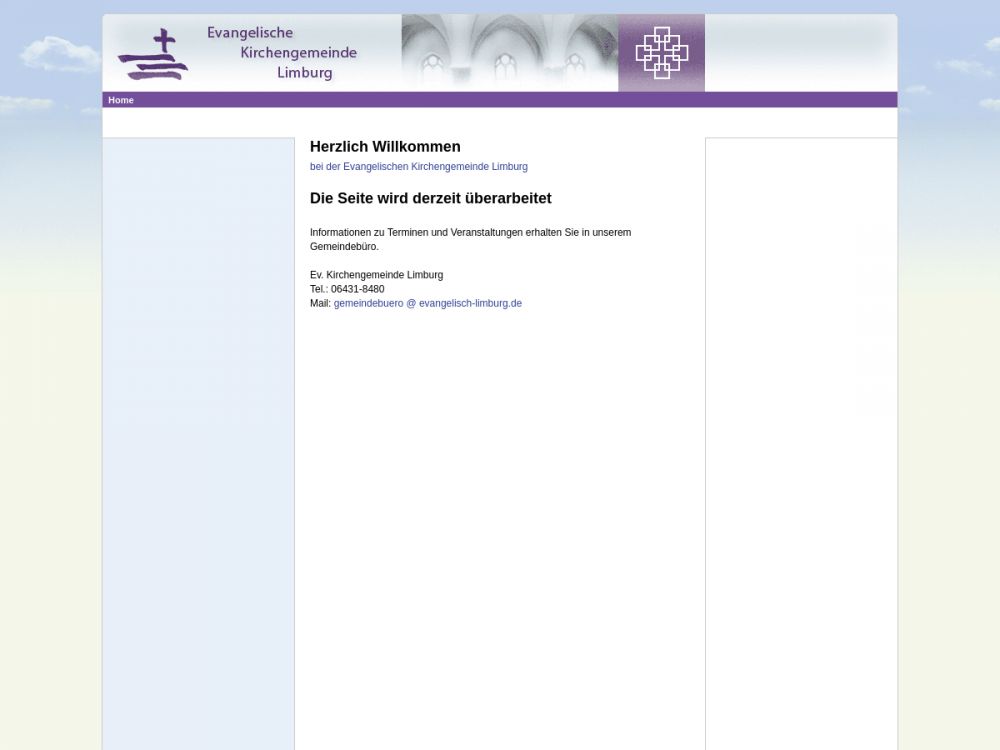
Task: Click the 'Informationen zu Terminen' paragraph text
Action: point(470,233)
